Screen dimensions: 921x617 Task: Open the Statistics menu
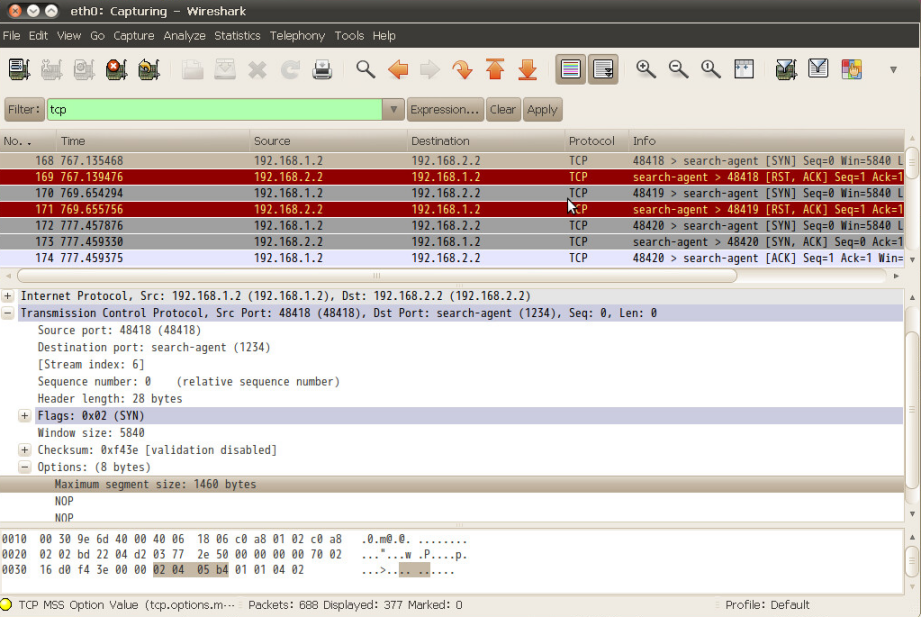click(x=237, y=36)
